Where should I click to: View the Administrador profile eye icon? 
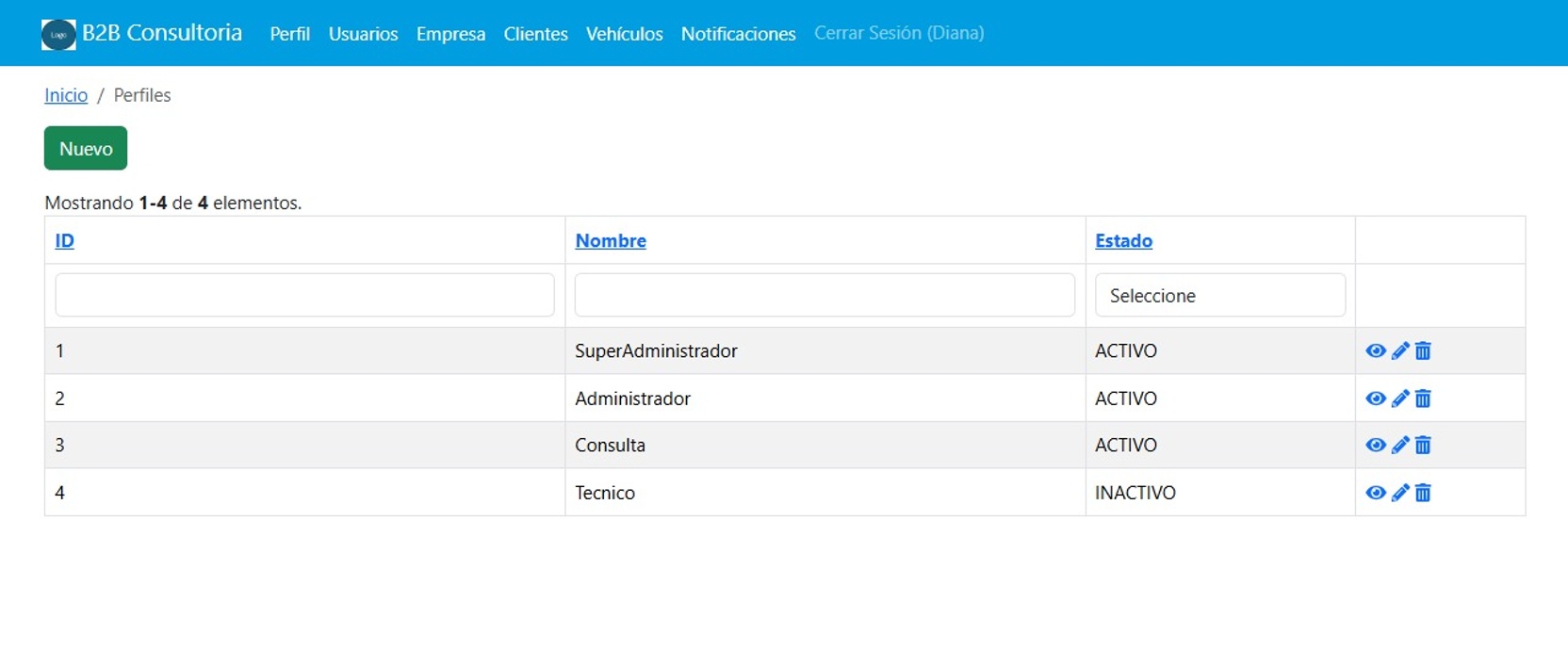click(x=1376, y=399)
